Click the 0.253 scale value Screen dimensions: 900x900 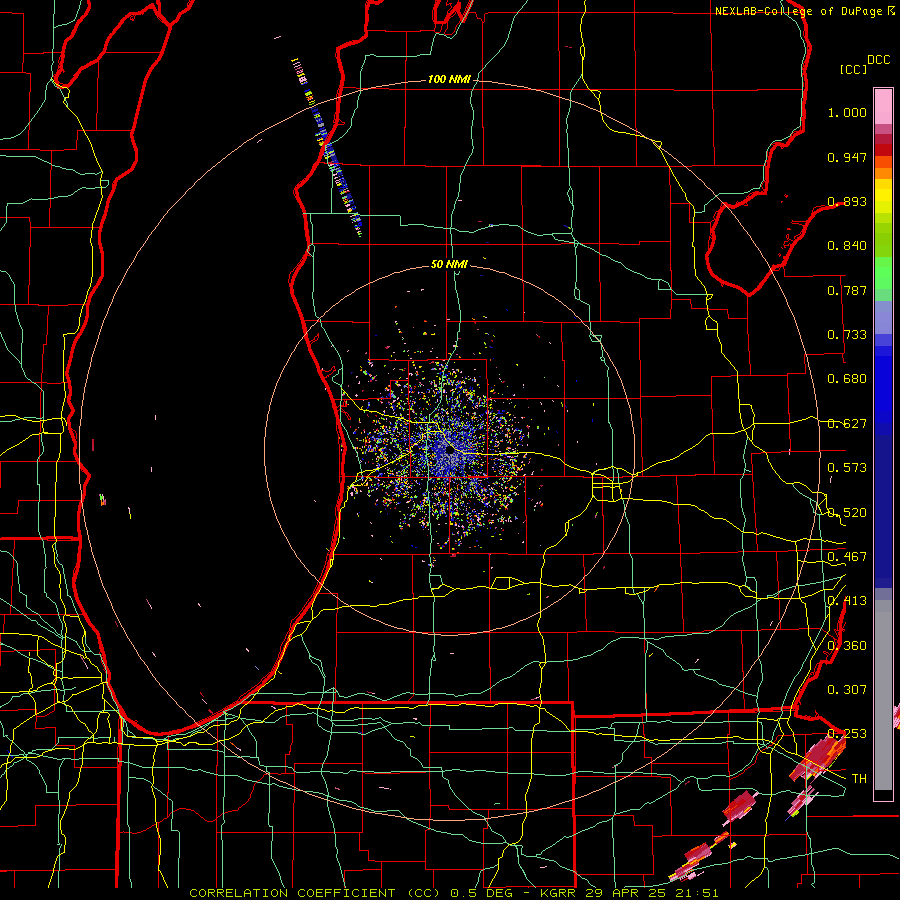point(847,734)
